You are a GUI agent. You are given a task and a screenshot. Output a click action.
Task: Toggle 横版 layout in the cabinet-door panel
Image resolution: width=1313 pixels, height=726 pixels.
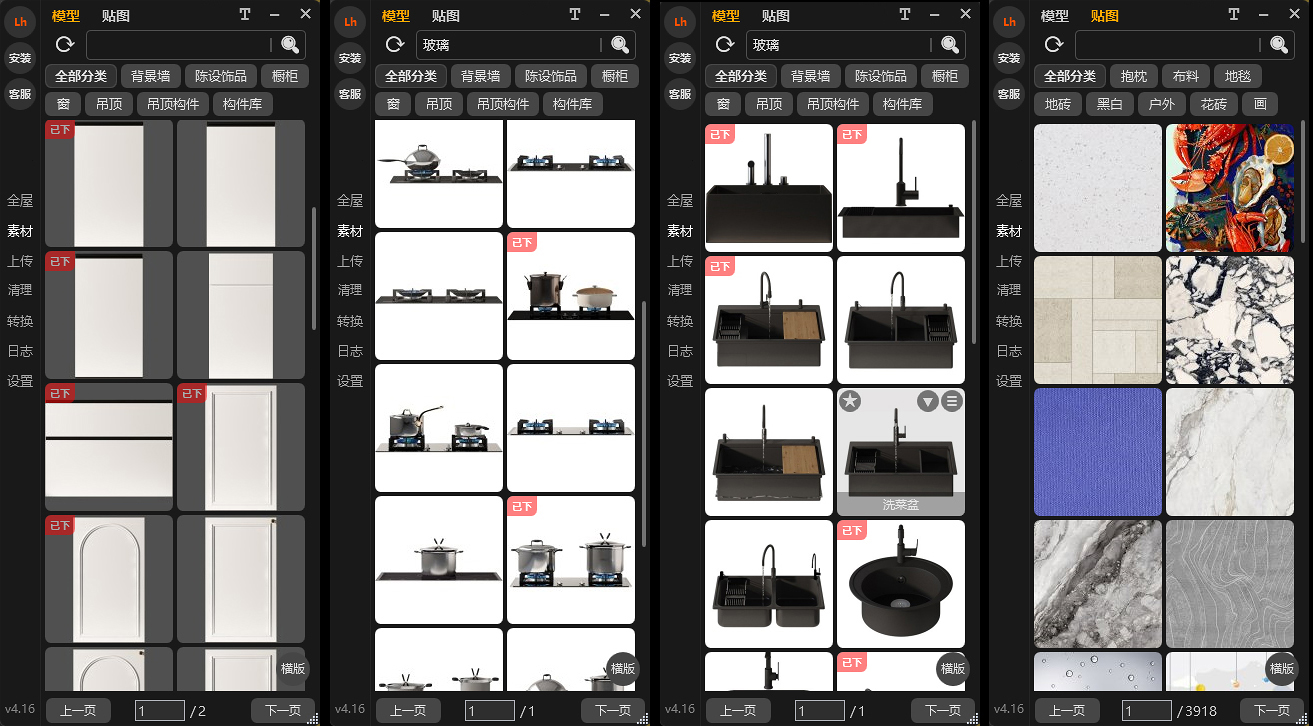[293, 669]
